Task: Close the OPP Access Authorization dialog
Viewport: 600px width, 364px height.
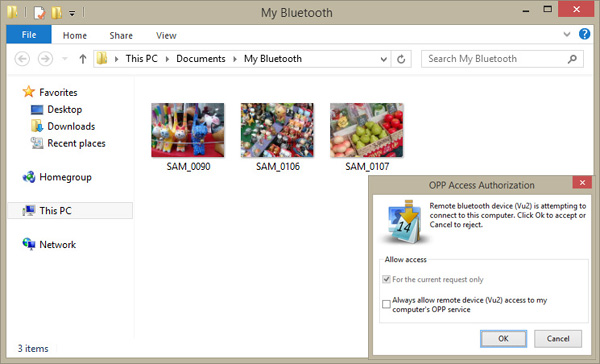Action: click(x=582, y=183)
